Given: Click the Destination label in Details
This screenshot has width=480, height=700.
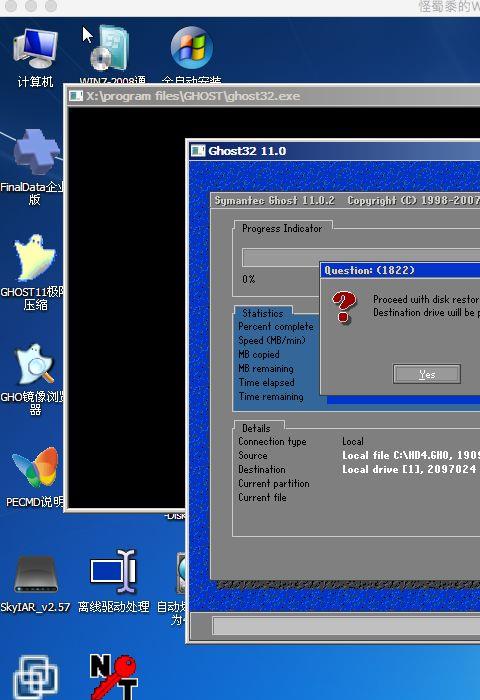Looking at the screenshot, I should pos(262,470).
